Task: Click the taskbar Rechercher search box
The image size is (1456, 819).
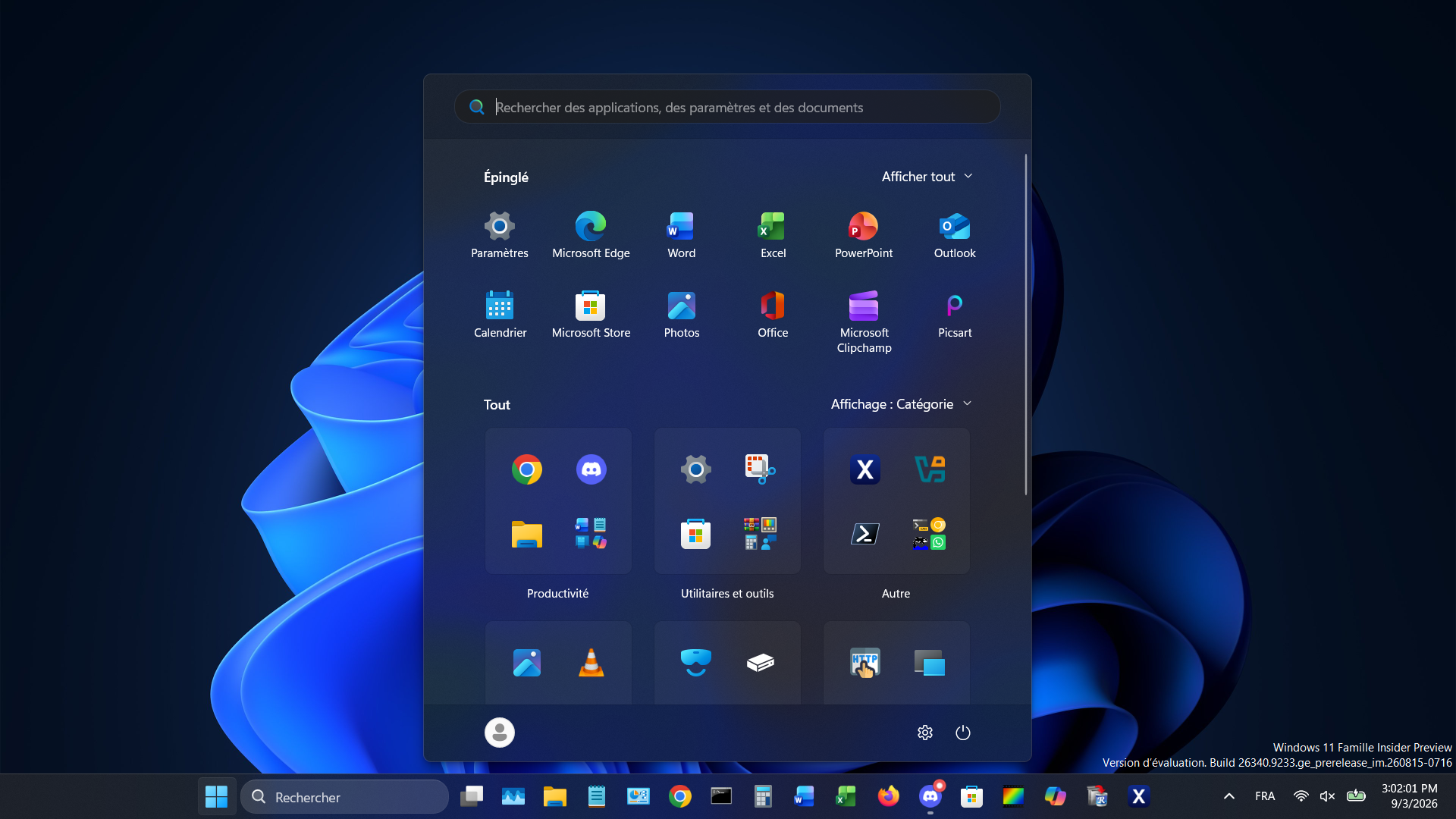Action: pyautogui.click(x=345, y=797)
